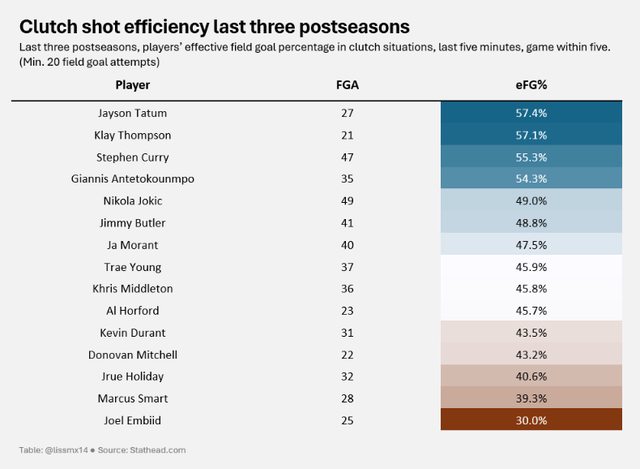Select Marcus Smart's 39.3% colored cell
Viewport: 640px width, 469px height.
532,398
